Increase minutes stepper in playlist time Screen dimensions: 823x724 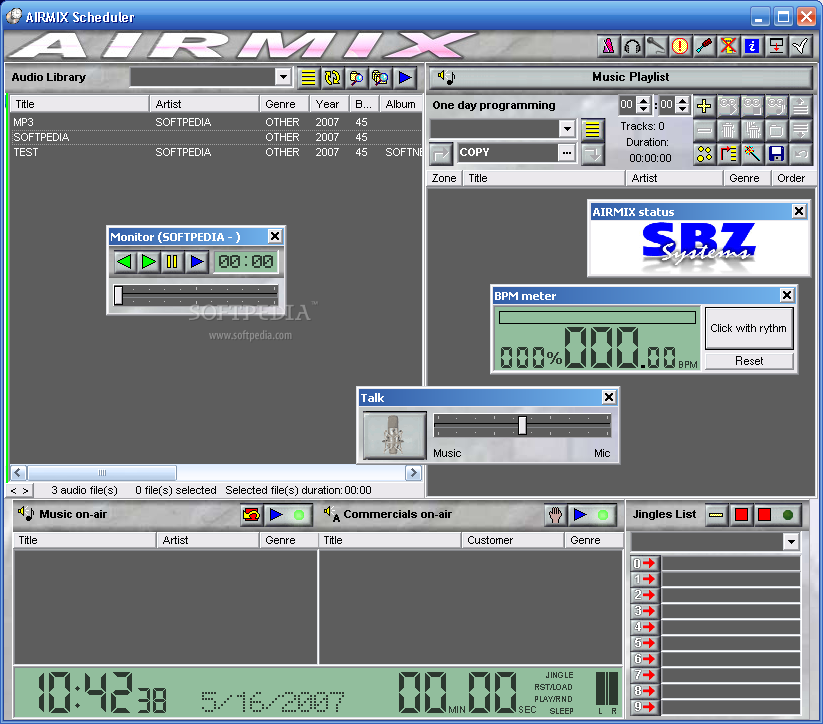click(682, 100)
